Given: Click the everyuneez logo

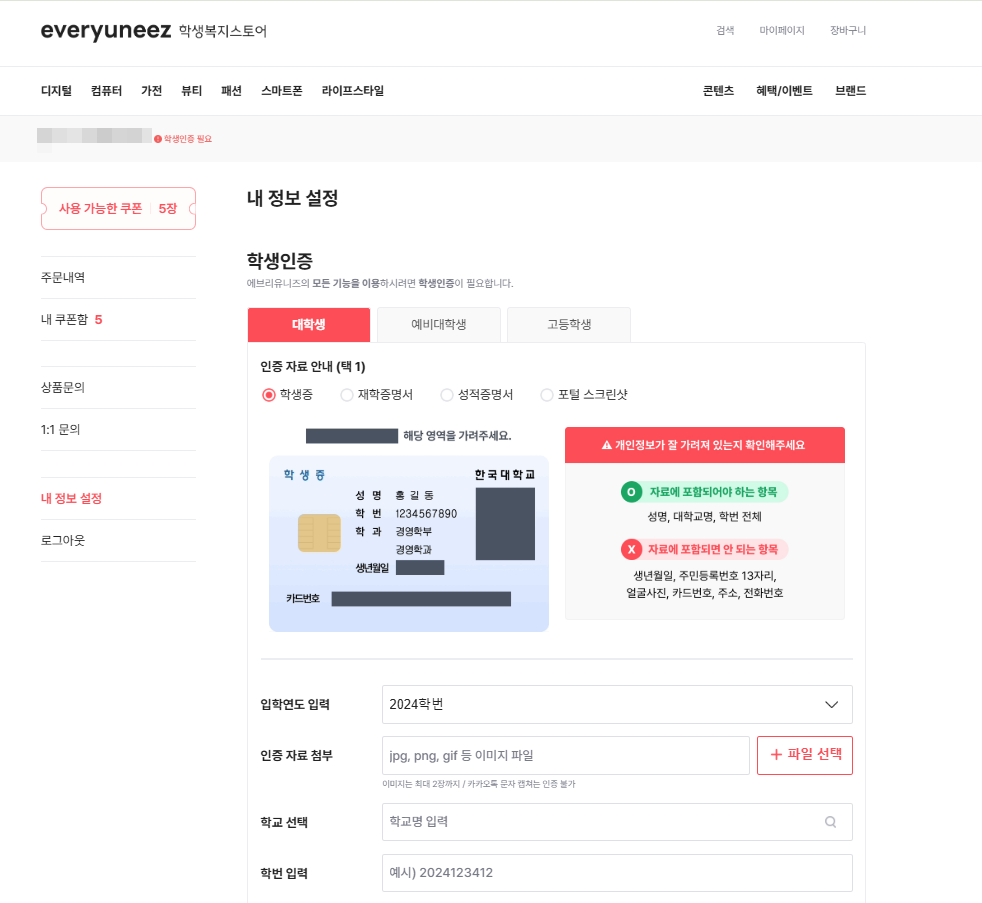Looking at the screenshot, I should (106, 31).
